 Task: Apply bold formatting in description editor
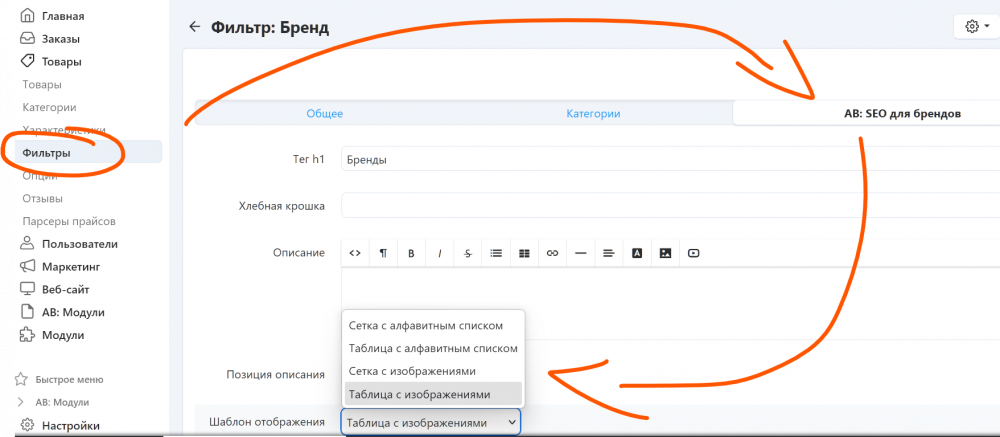[x=411, y=253]
